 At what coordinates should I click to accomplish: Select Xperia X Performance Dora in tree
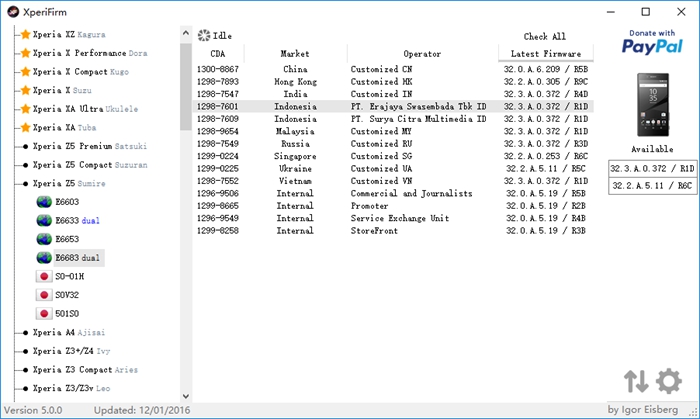click(90, 53)
